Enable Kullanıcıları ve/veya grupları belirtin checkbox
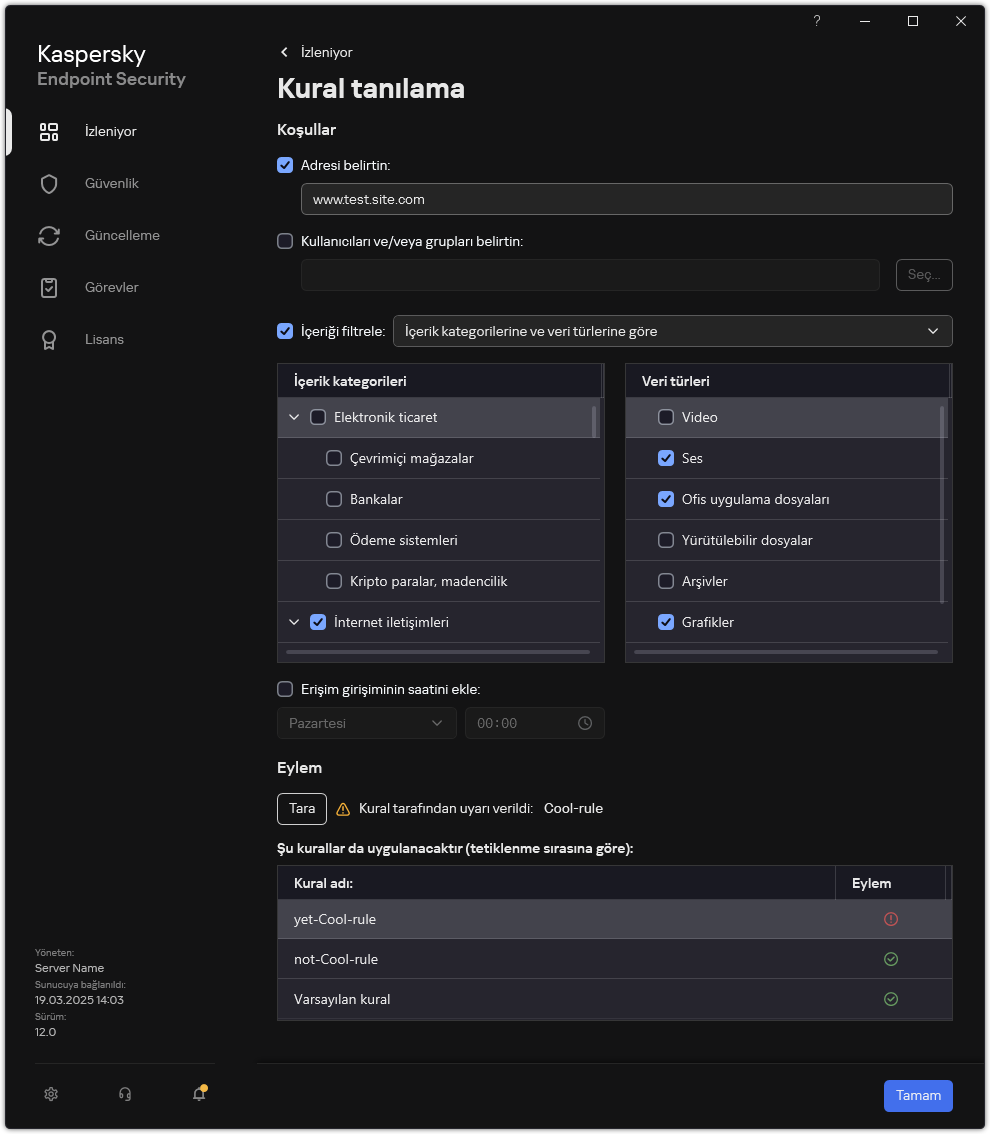The width and height of the screenshot is (990, 1134). (285, 241)
